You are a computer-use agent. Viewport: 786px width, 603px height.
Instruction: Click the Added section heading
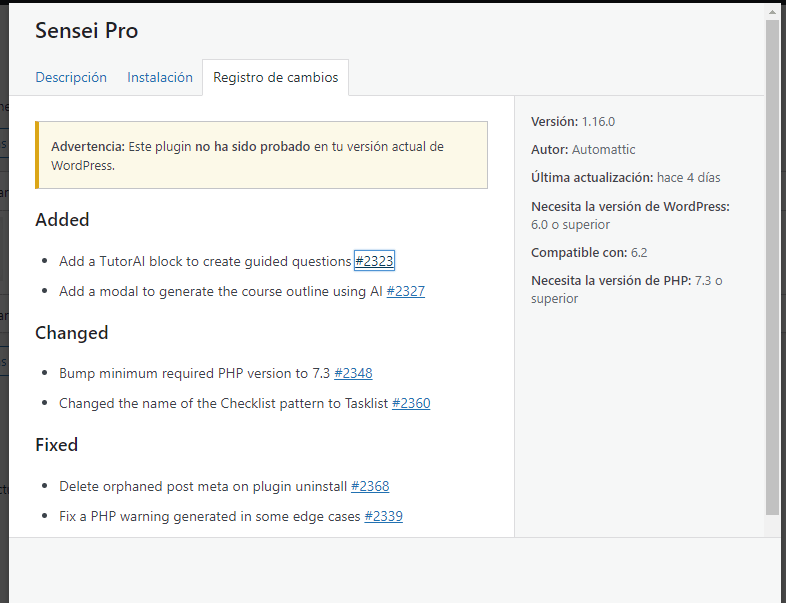coord(62,220)
